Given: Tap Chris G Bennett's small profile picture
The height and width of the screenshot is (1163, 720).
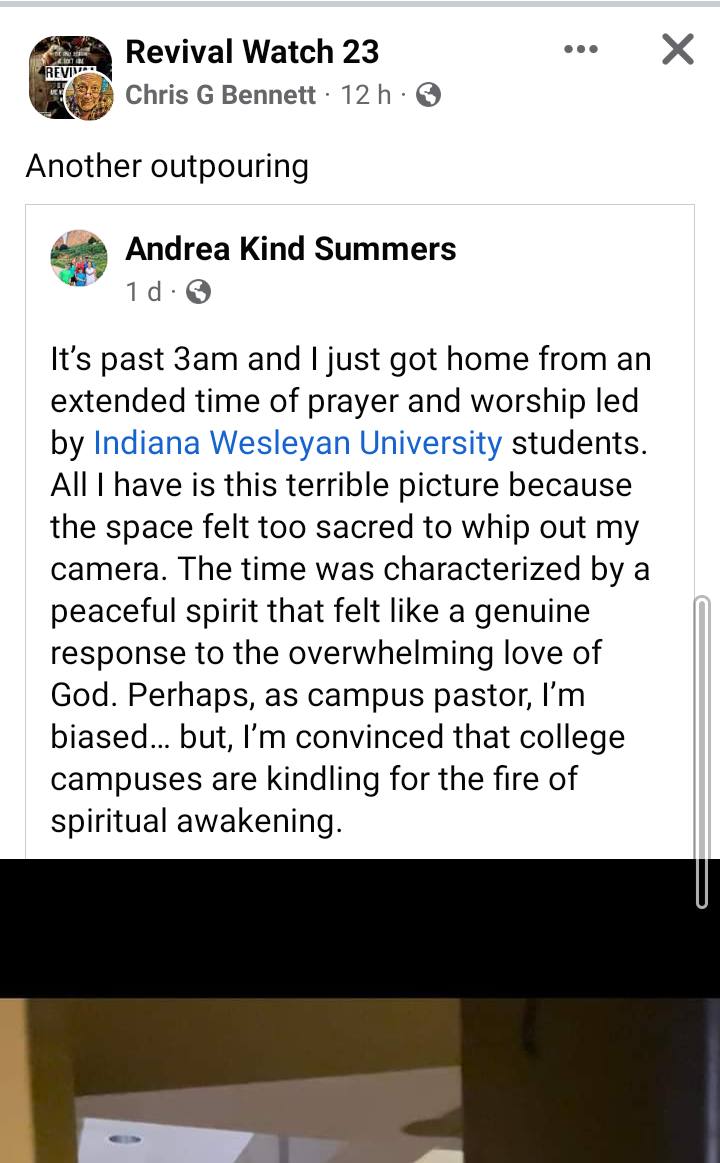Looking at the screenshot, I should [88, 96].
